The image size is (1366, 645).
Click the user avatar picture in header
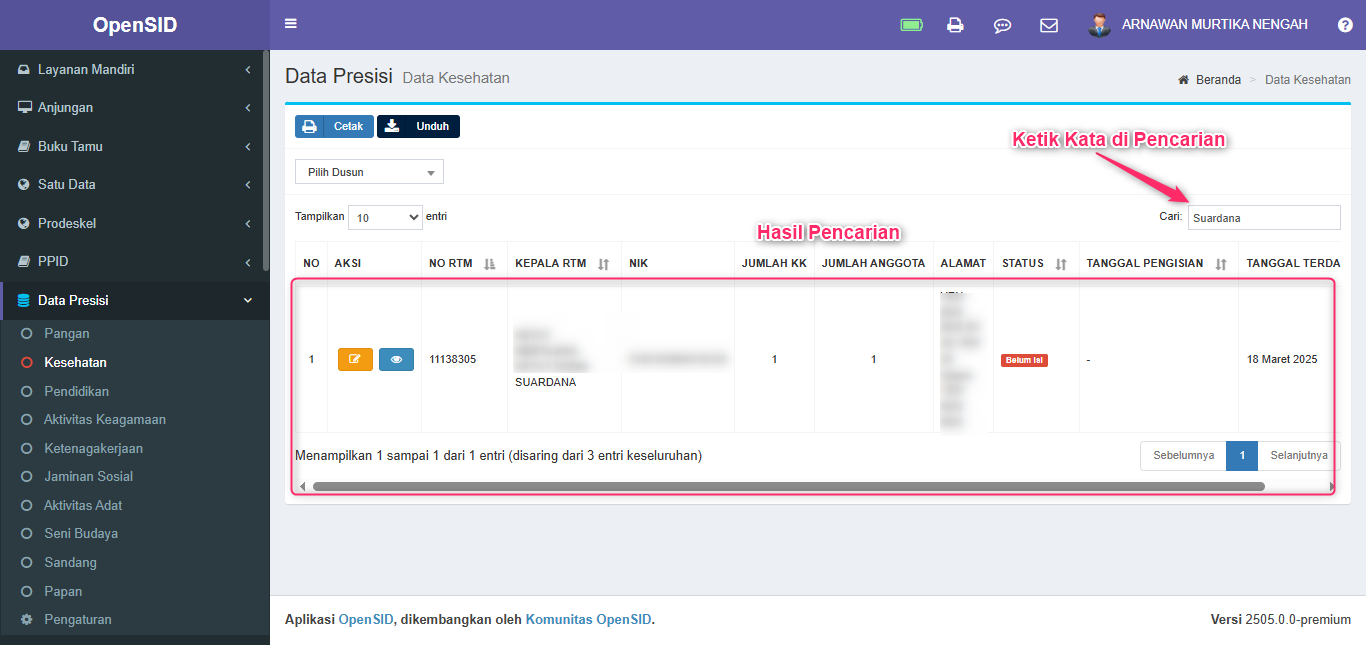(x=1099, y=25)
